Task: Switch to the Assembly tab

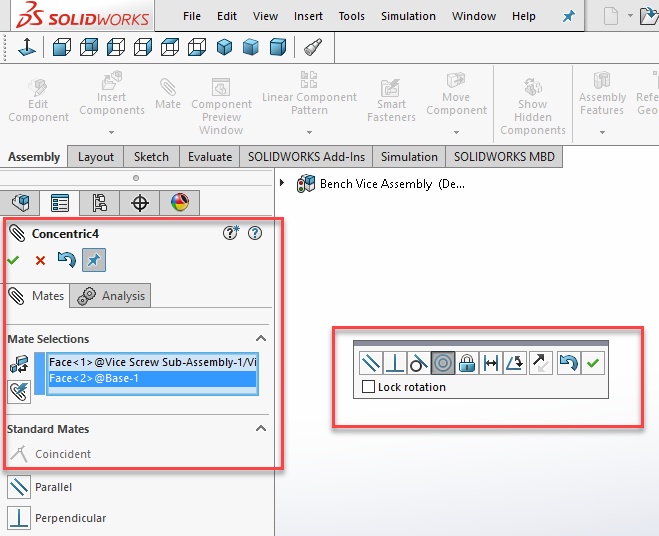Action: pyautogui.click(x=34, y=157)
